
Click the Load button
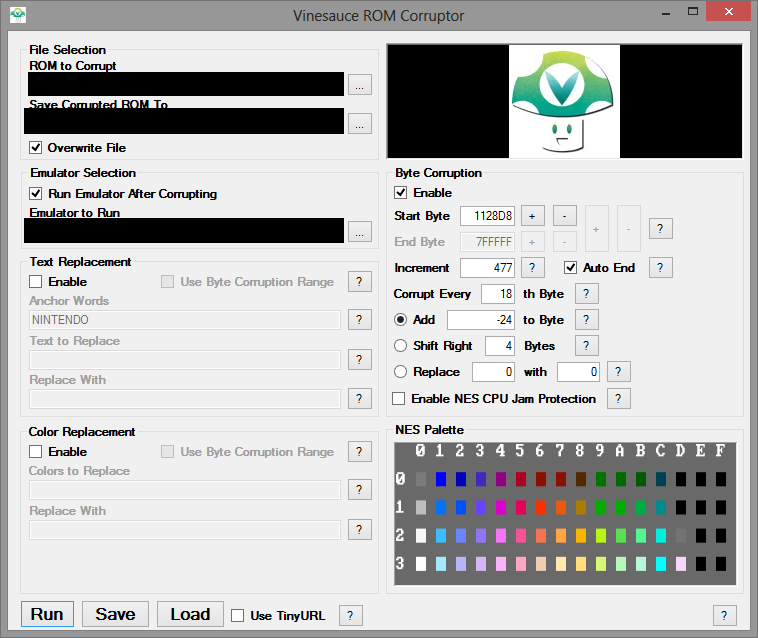pyautogui.click(x=190, y=614)
